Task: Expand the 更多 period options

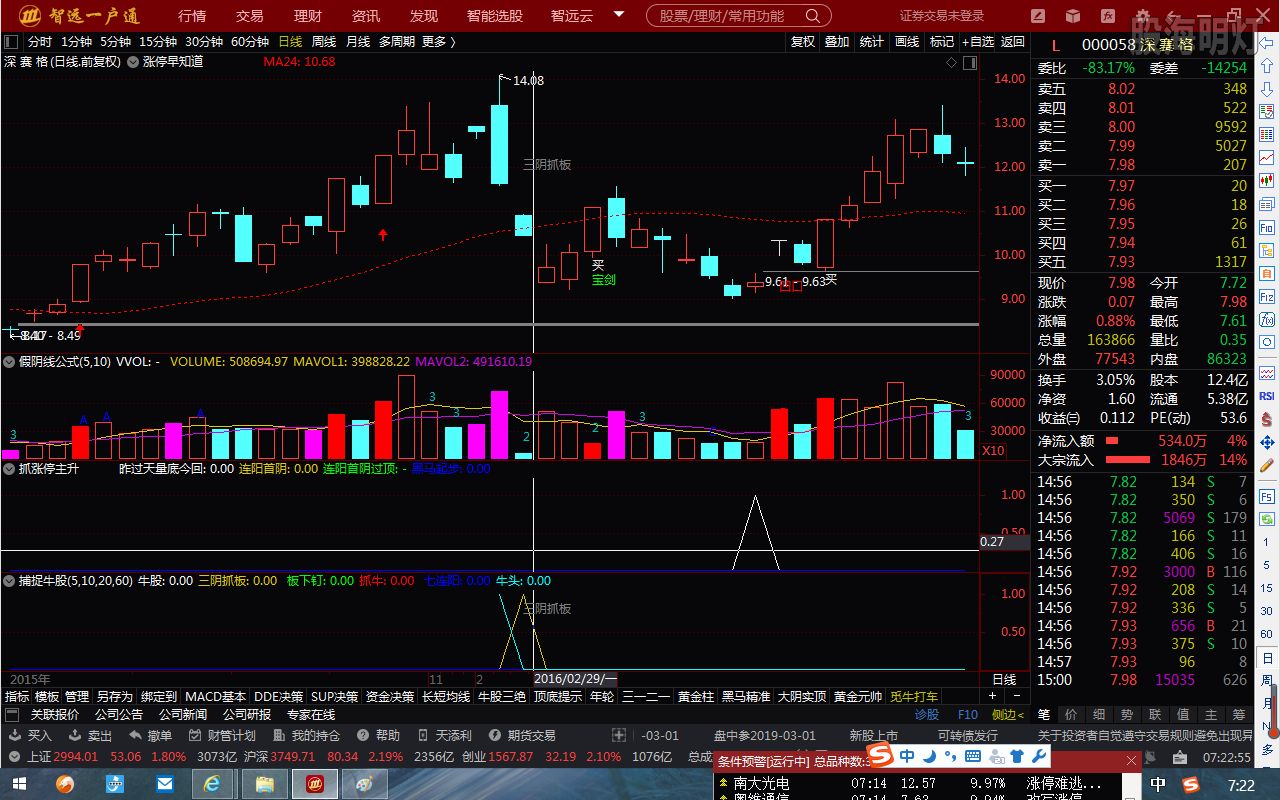Action: pyautogui.click(x=439, y=42)
